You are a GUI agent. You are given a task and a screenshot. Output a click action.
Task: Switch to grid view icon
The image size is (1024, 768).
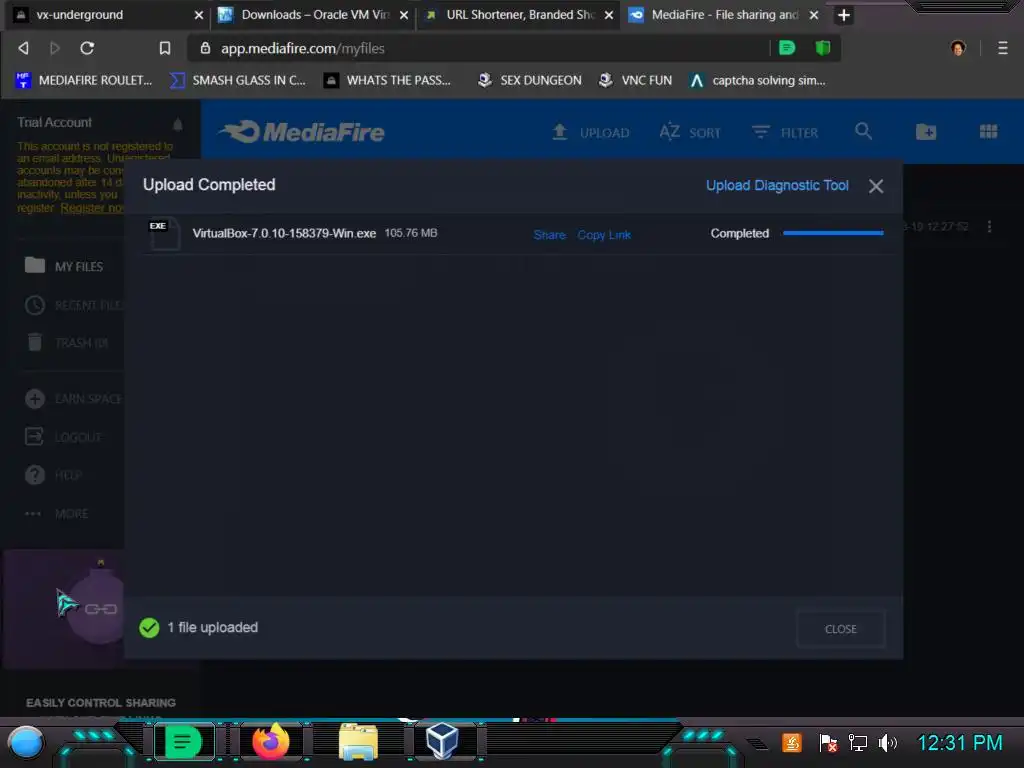click(988, 132)
